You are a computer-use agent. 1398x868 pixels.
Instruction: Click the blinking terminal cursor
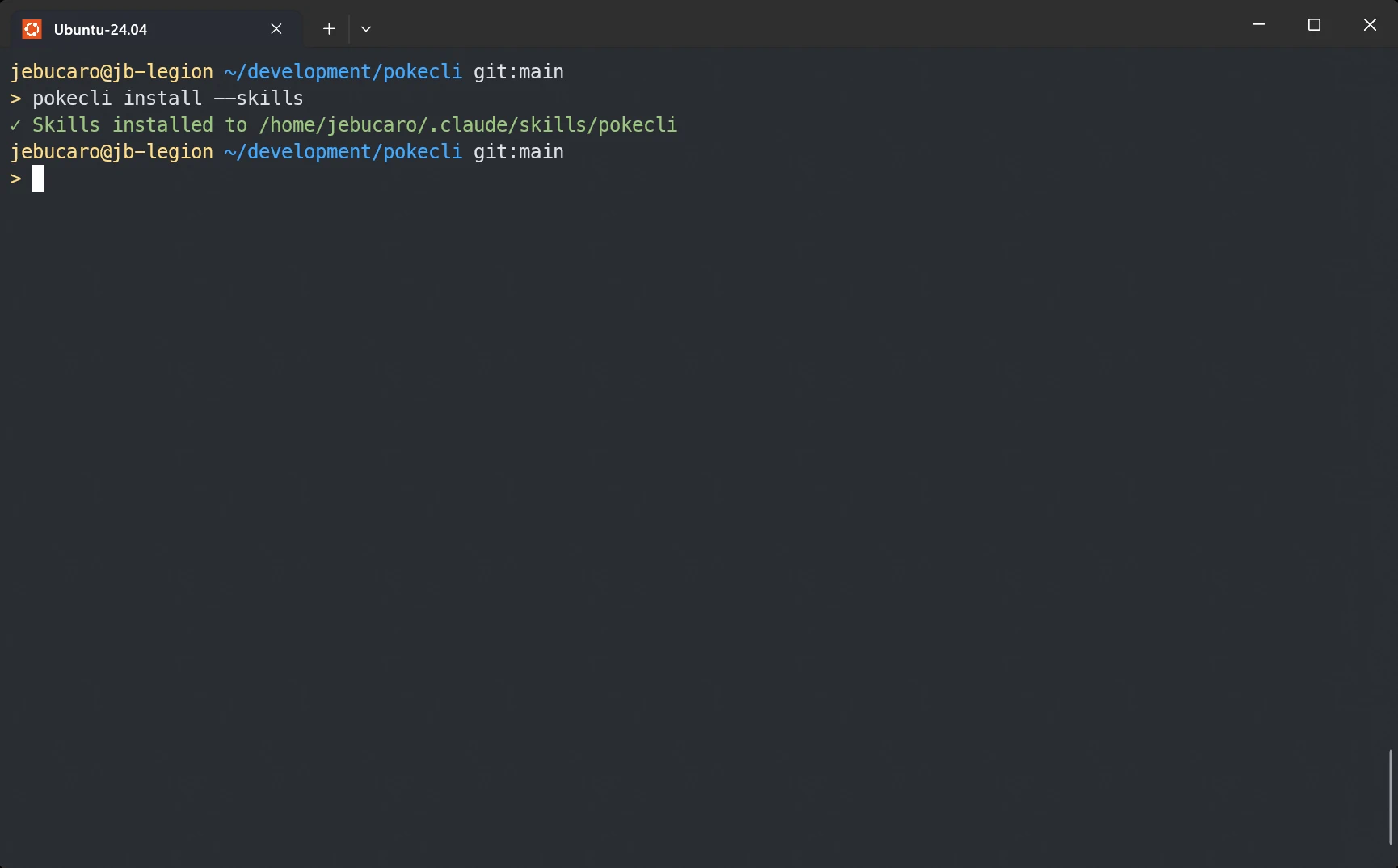click(x=37, y=179)
